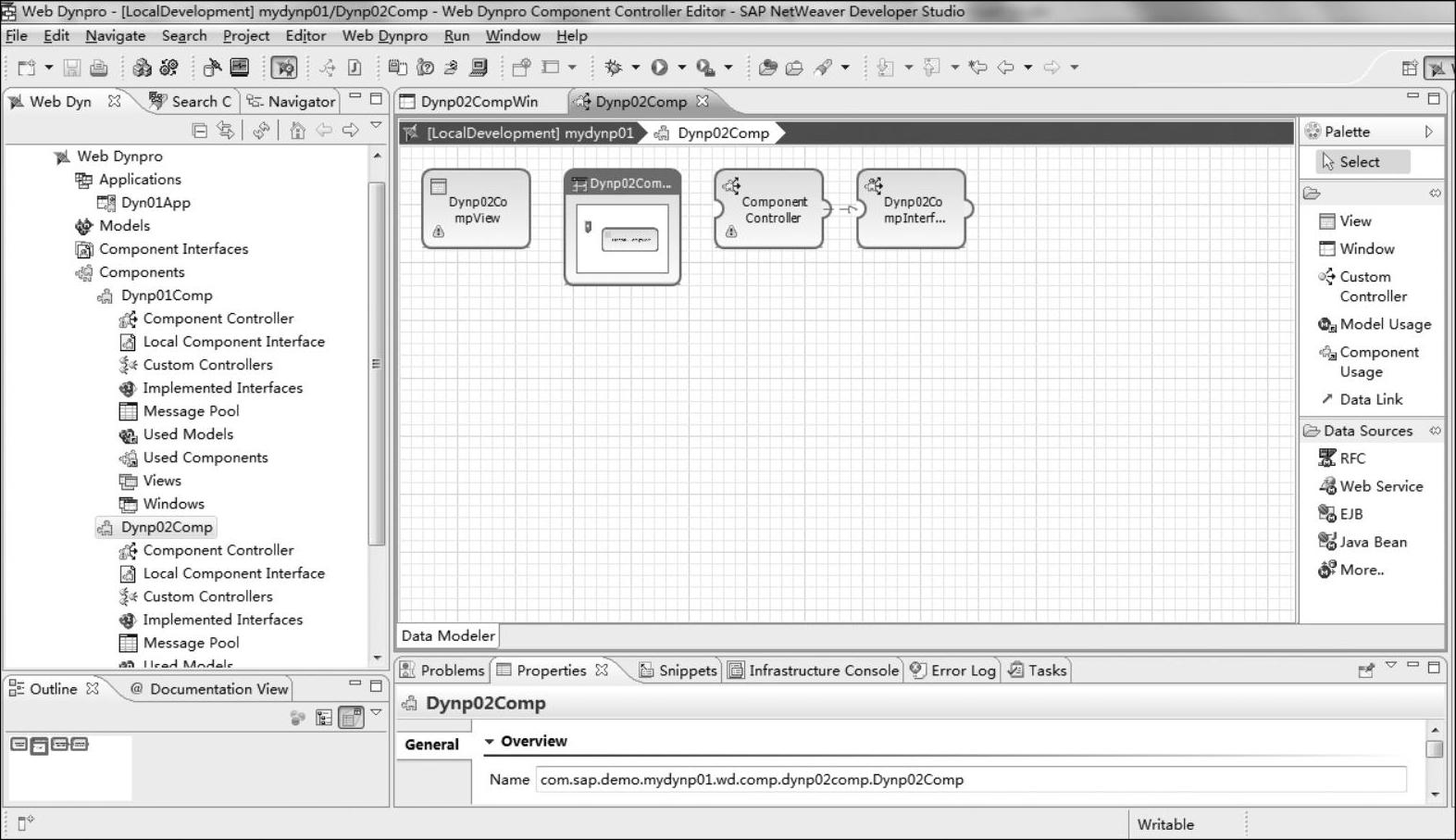Screen dimensions: 1456x840
Task: Select the Java Bean data source
Action: 1363,542
